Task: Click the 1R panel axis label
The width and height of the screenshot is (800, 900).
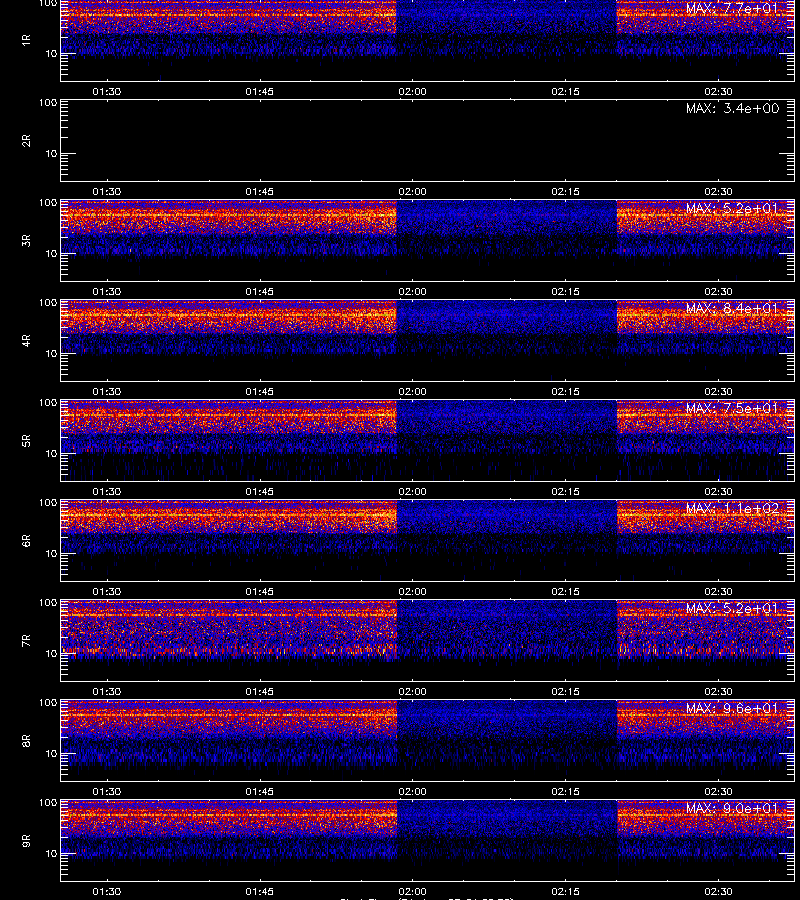Action: (26, 40)
